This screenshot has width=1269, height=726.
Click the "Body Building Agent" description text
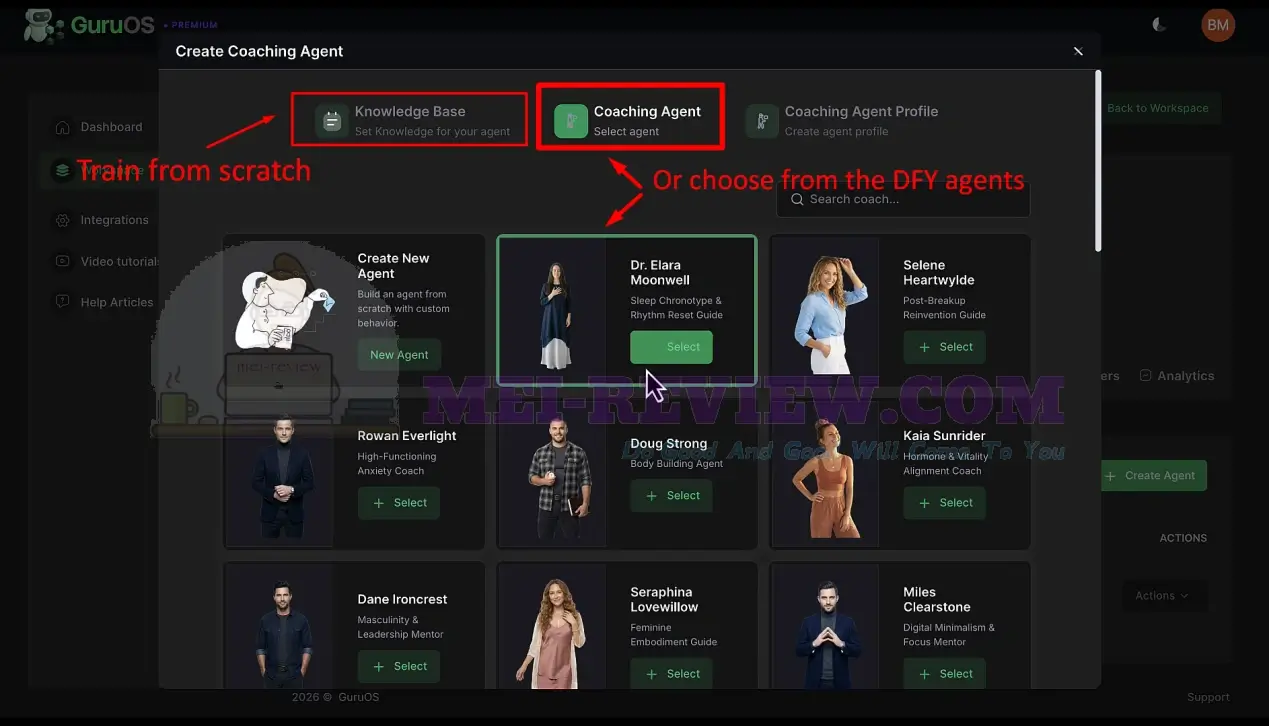(x=677, y=464)
